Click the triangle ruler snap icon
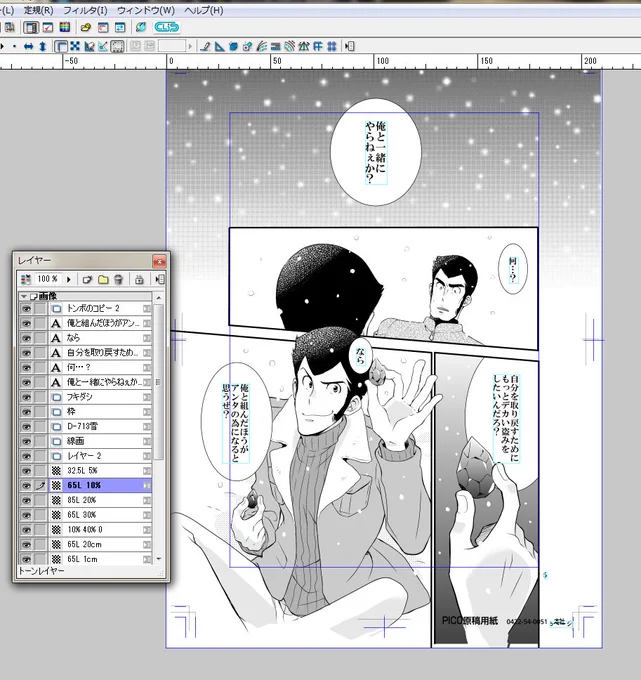Image resolution: width=641 pixels, height=680 pixels. pos(219,46)
